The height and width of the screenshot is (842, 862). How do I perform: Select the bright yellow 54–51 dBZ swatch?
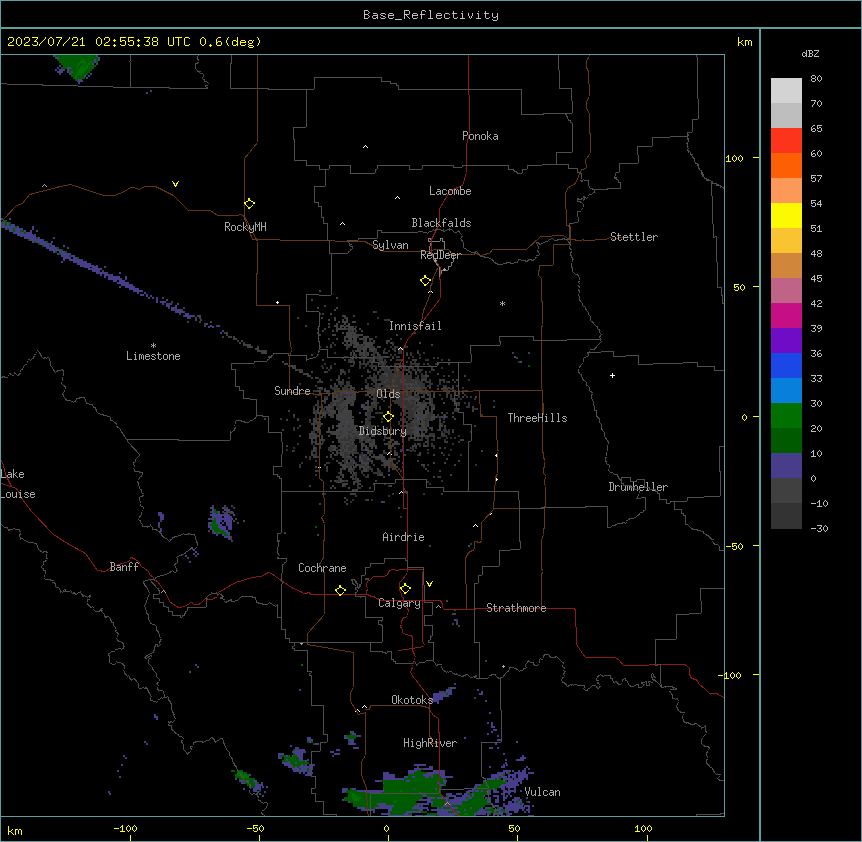[x=786, y=215]
